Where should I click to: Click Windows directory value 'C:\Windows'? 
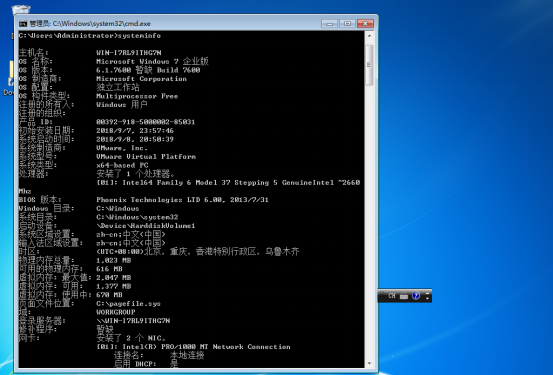(x=118, y=208)
